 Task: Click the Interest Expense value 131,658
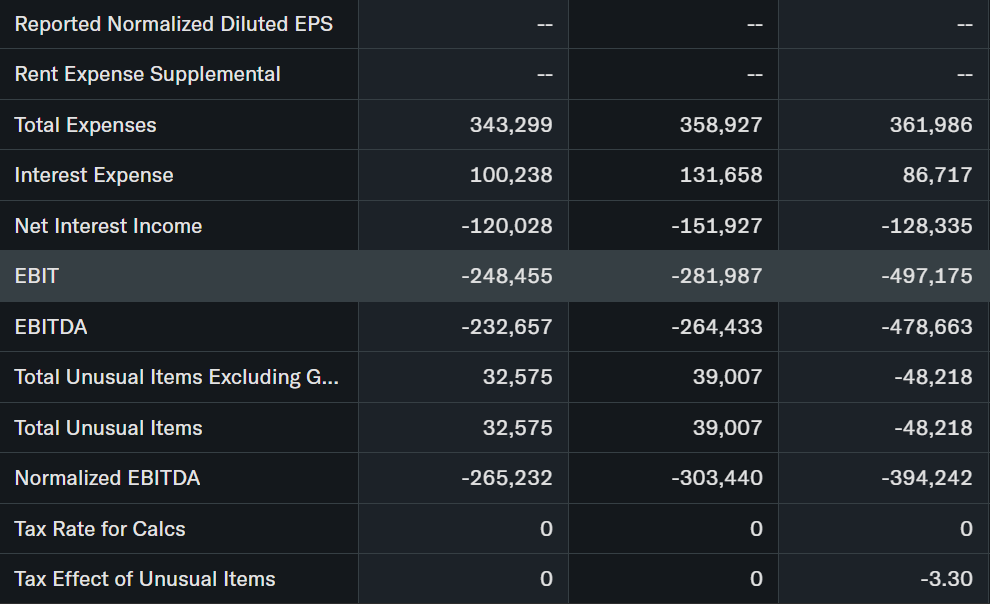[x=721, y=175]
